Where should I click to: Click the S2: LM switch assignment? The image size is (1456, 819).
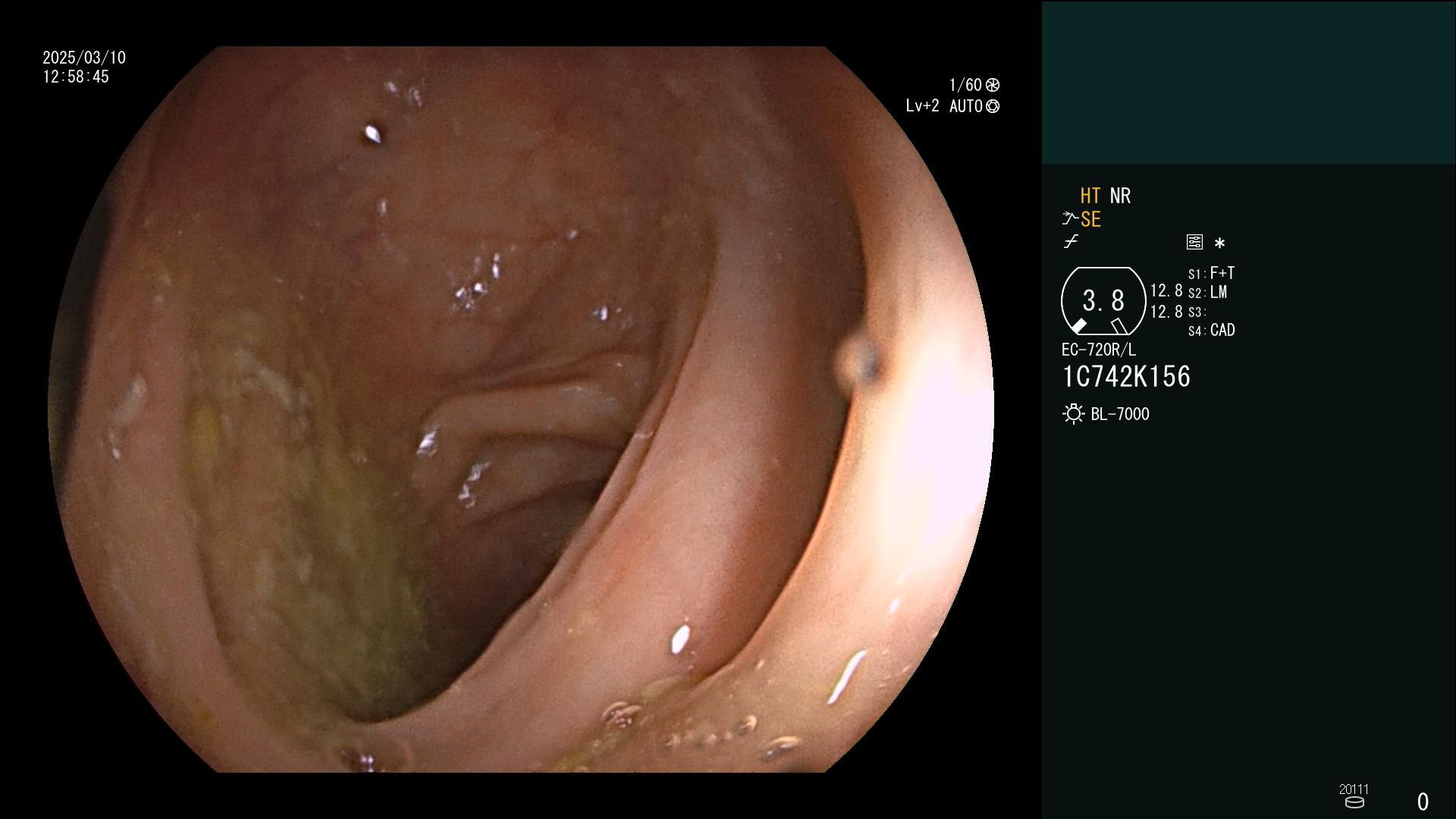[x=1207, y=293]
